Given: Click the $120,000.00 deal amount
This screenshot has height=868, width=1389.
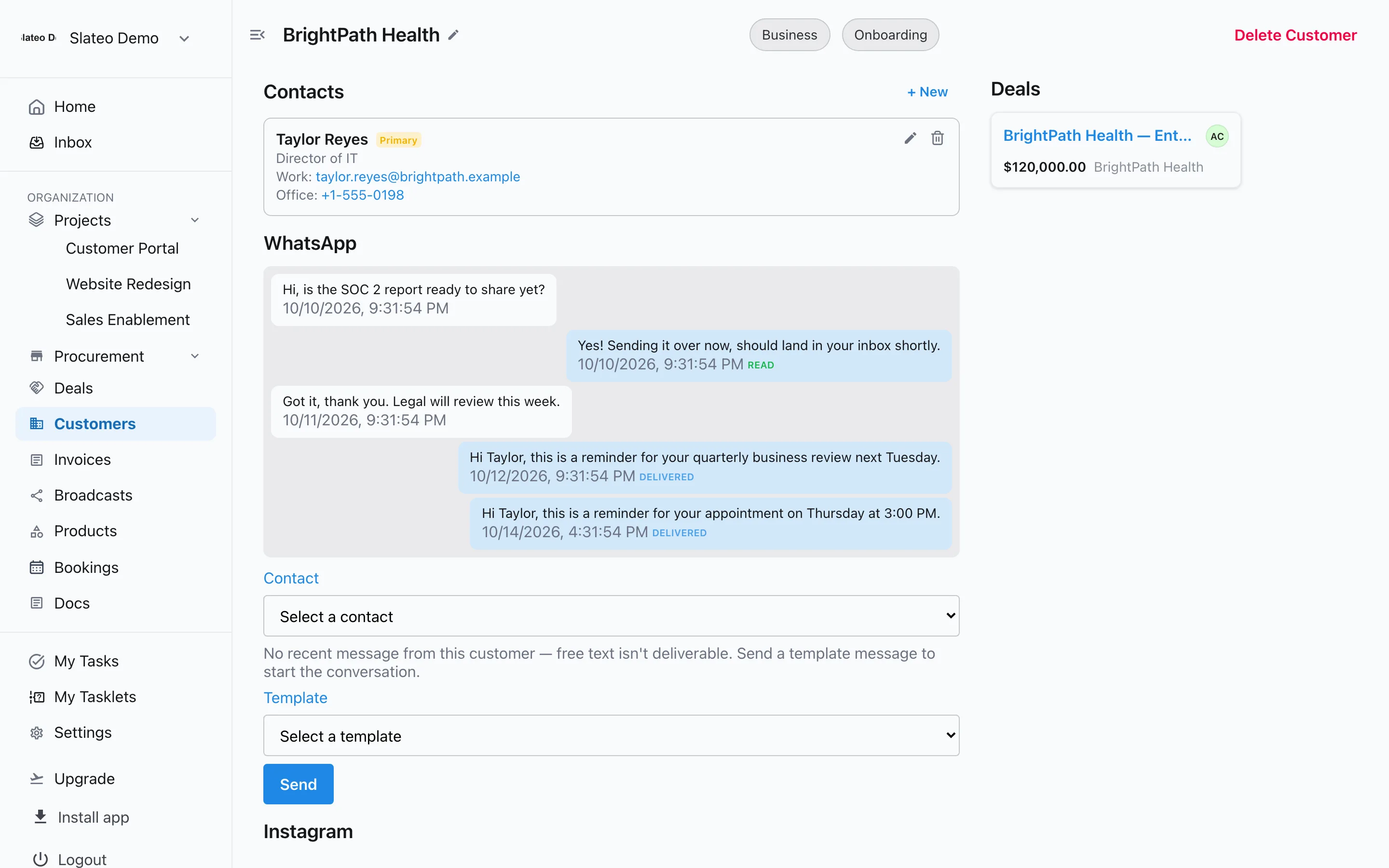Looking at the screenshot, I should point(1045,167).
